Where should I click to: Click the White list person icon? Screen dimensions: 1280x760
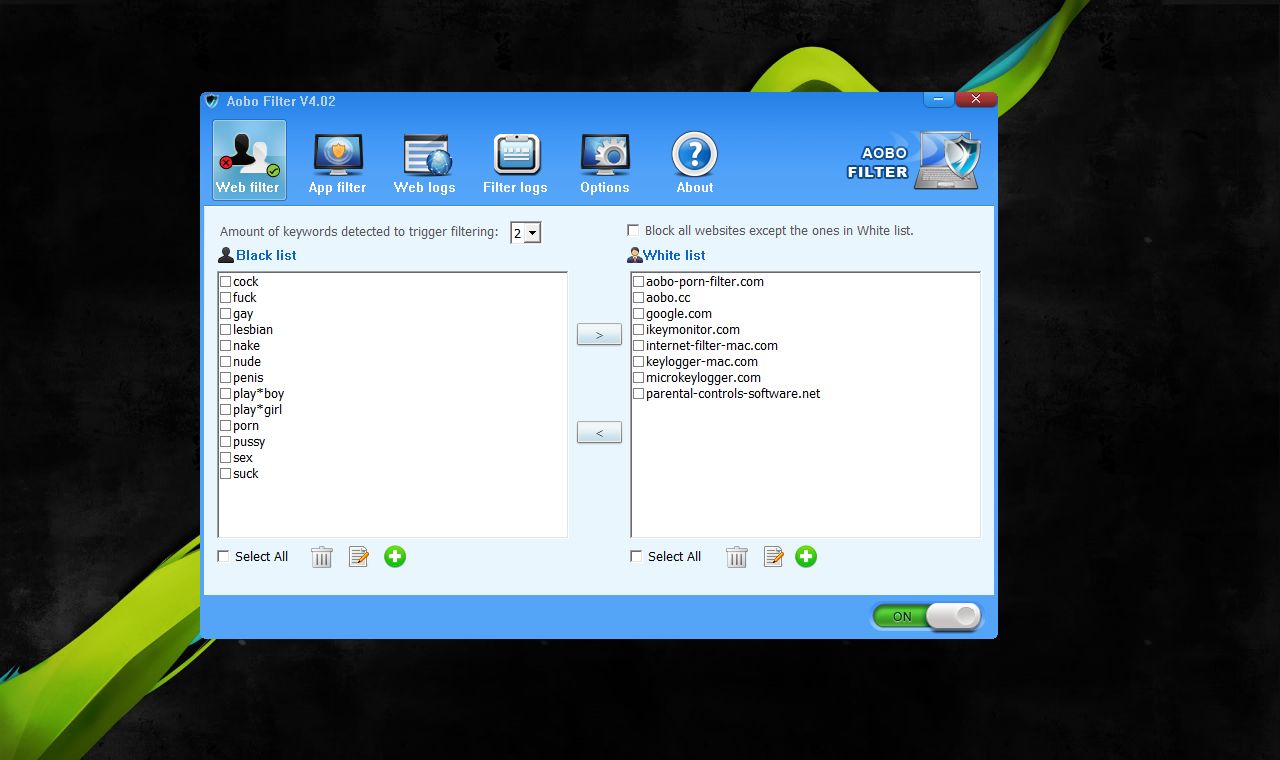pyautogui.click(x=635, y=255)
